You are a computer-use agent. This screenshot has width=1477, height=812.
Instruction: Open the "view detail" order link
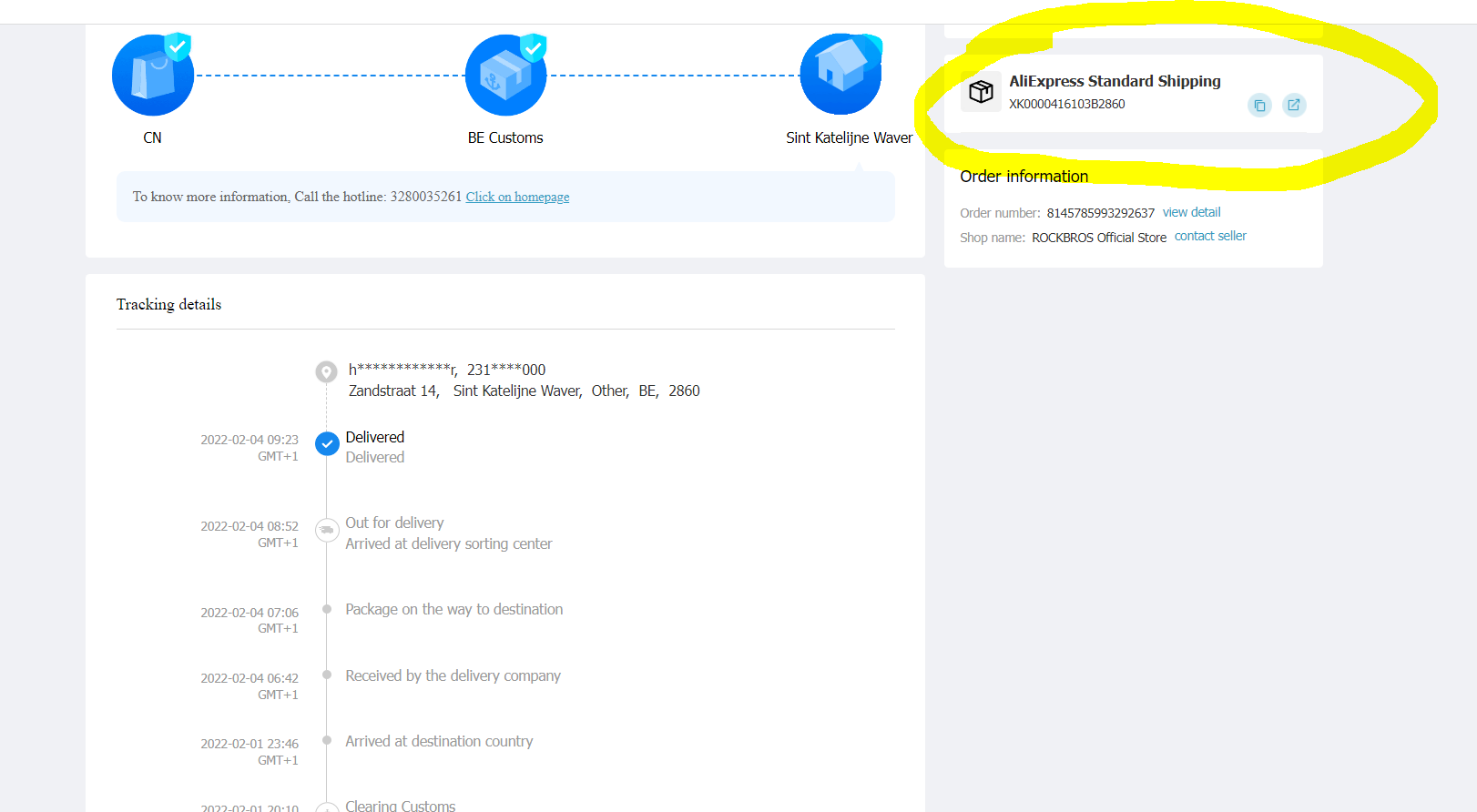pos(1191,212)
